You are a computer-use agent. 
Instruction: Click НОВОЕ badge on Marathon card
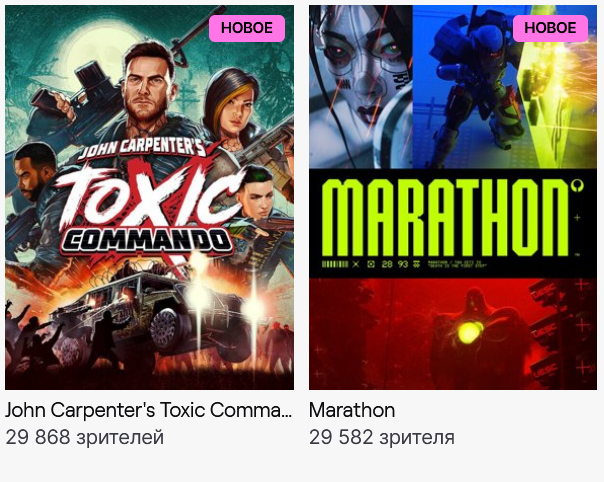pyautogui.click(x=550, y=28)
